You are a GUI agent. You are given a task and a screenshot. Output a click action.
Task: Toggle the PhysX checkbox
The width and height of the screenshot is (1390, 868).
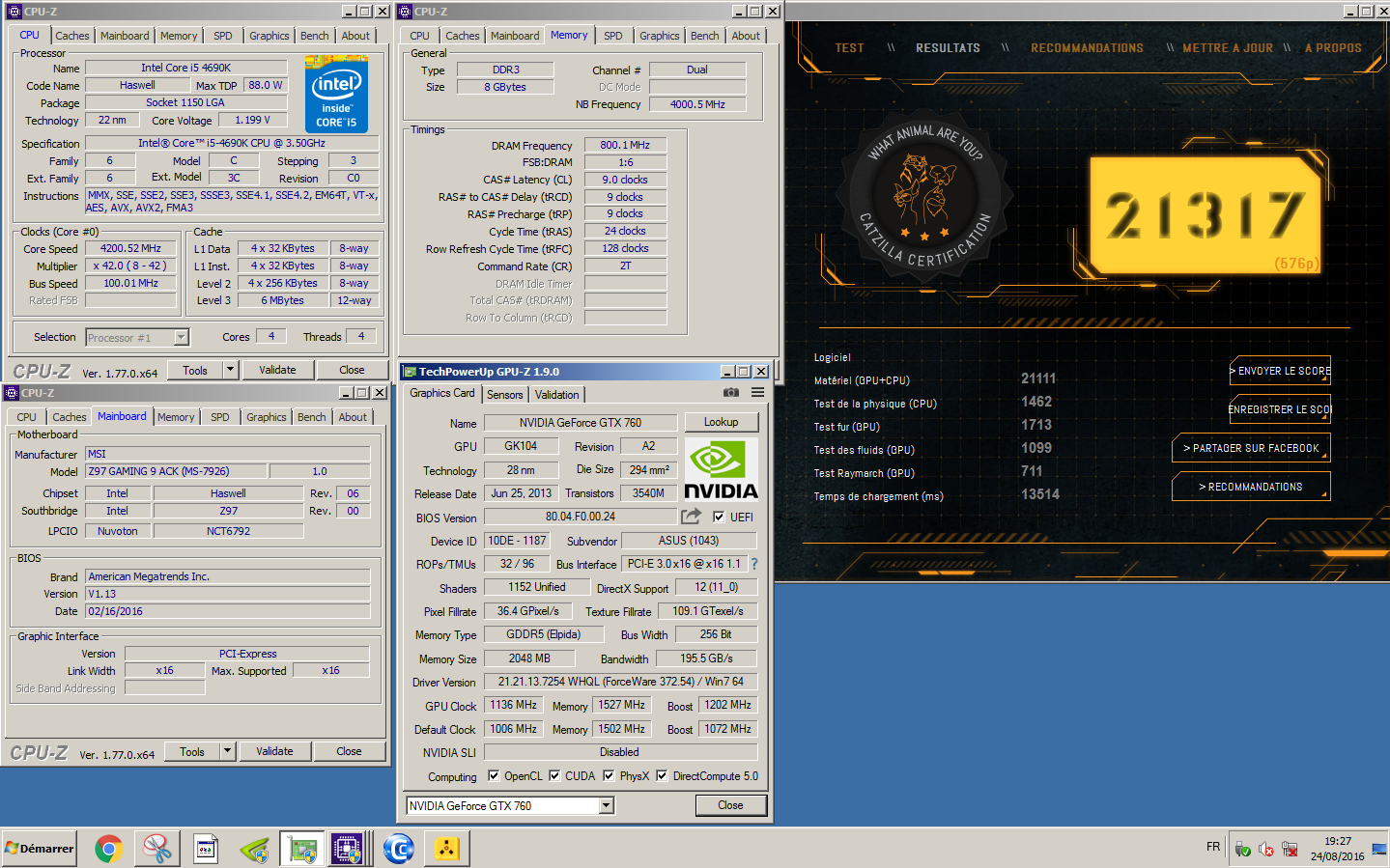[609, 775]
